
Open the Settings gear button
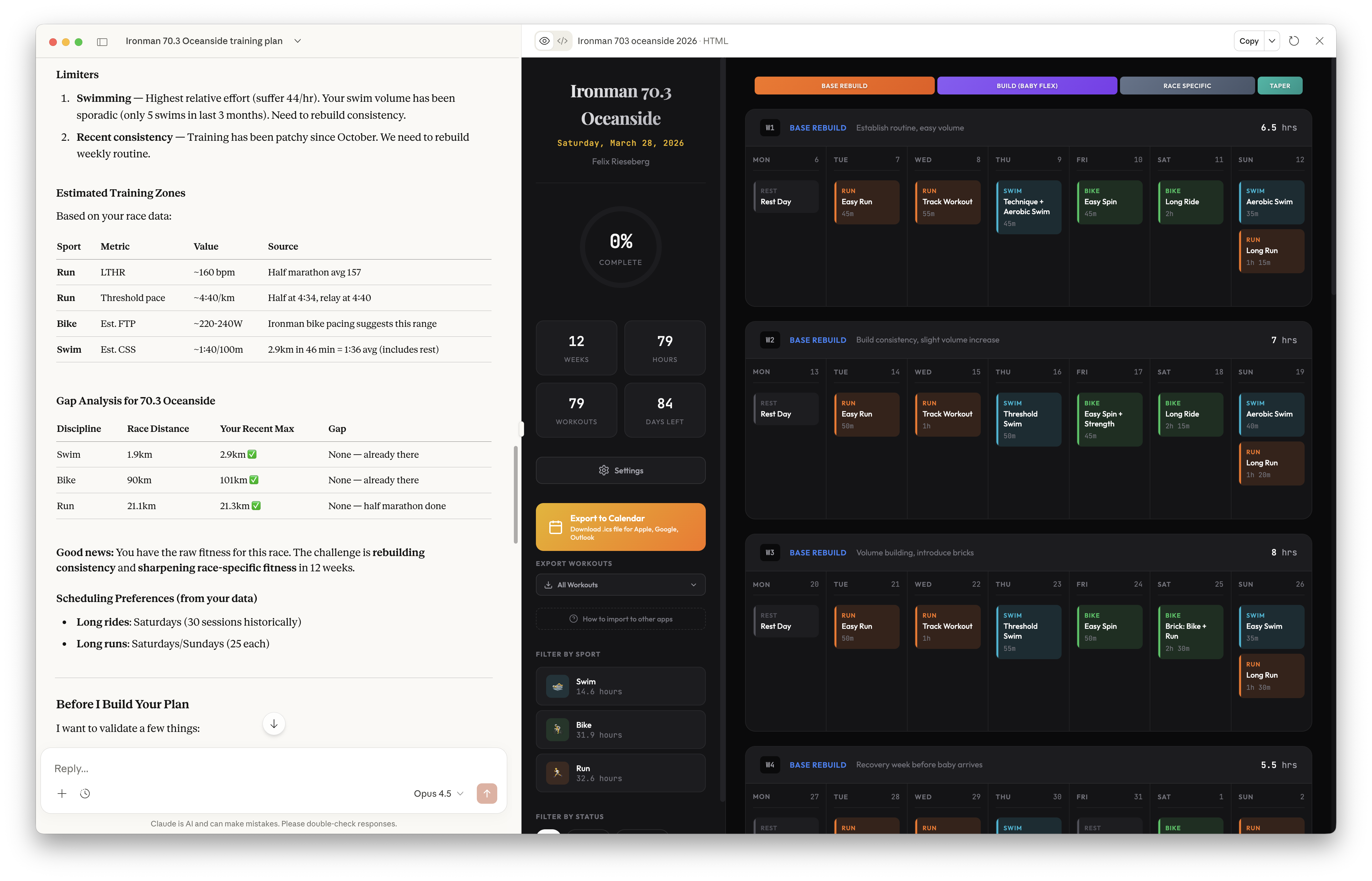coord(621,470)
